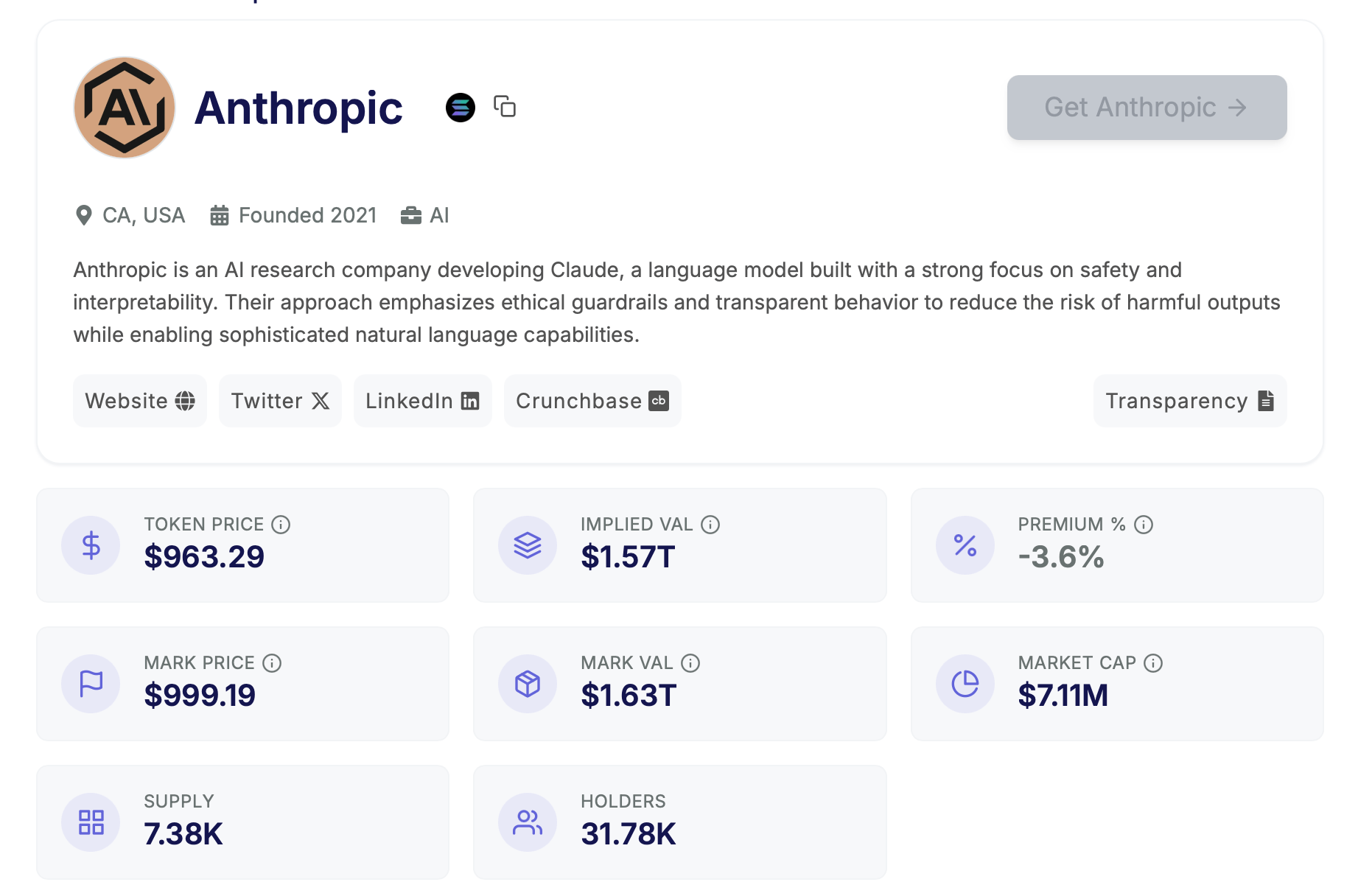This screenshot has width=1372, height=896.
Task: Click the market cap value $7.11M
Action: (x=1063, y=695)
